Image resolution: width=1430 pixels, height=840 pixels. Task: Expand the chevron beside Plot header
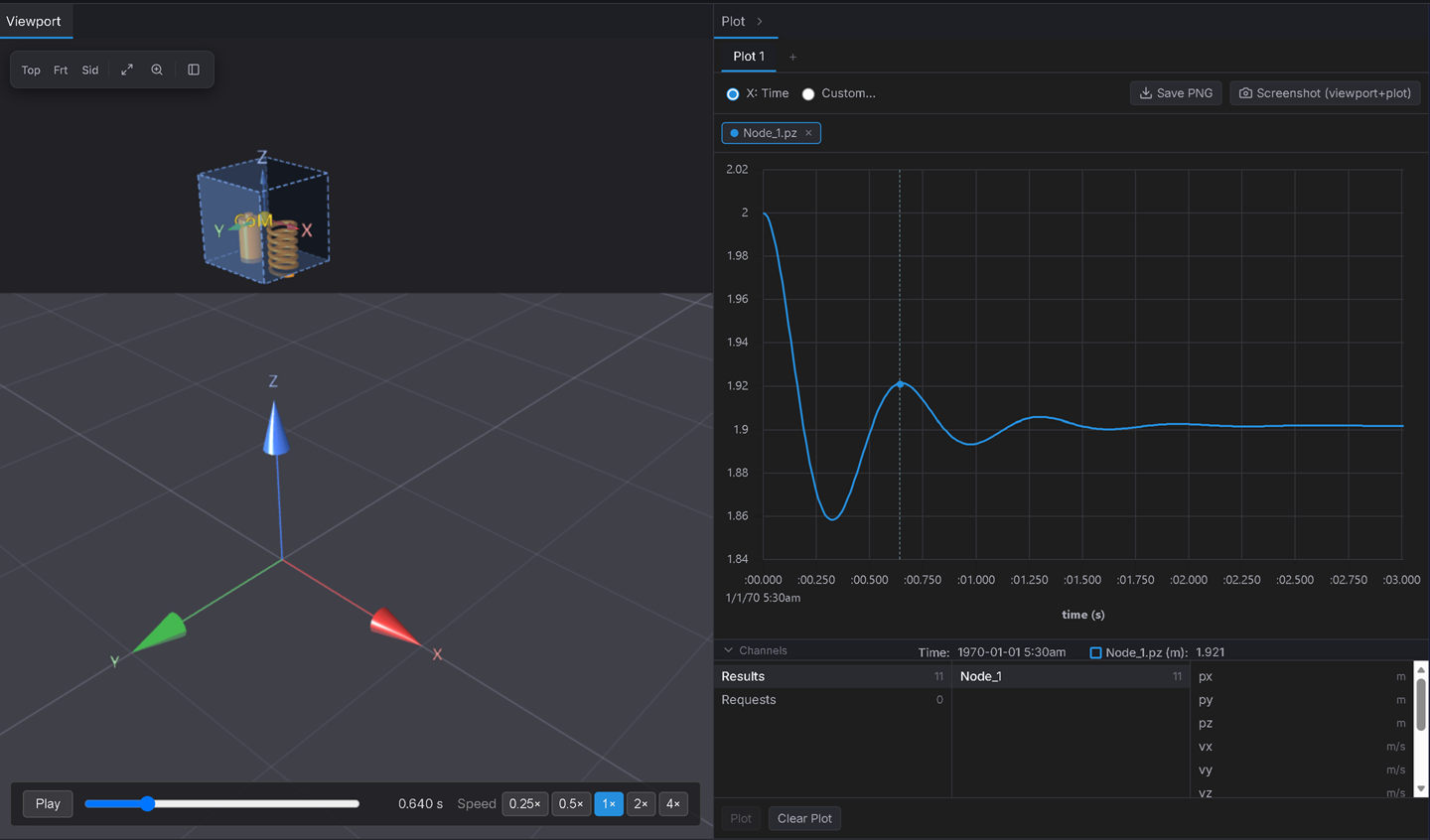coord(760,21)
